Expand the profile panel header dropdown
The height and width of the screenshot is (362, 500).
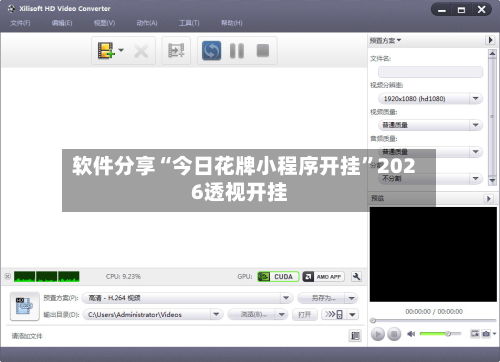tap(385, 41)
